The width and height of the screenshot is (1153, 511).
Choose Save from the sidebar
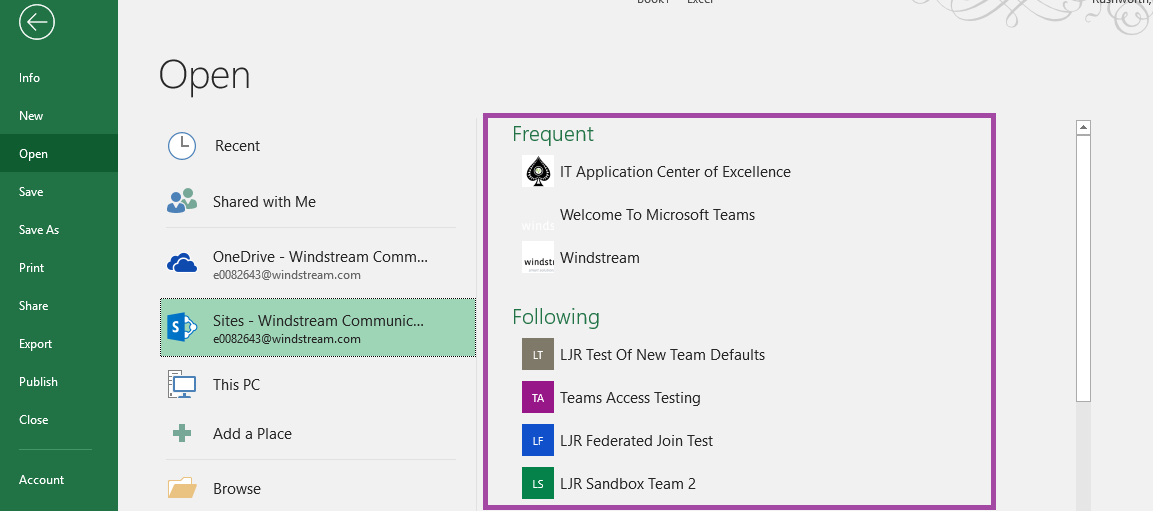(59, 192)
